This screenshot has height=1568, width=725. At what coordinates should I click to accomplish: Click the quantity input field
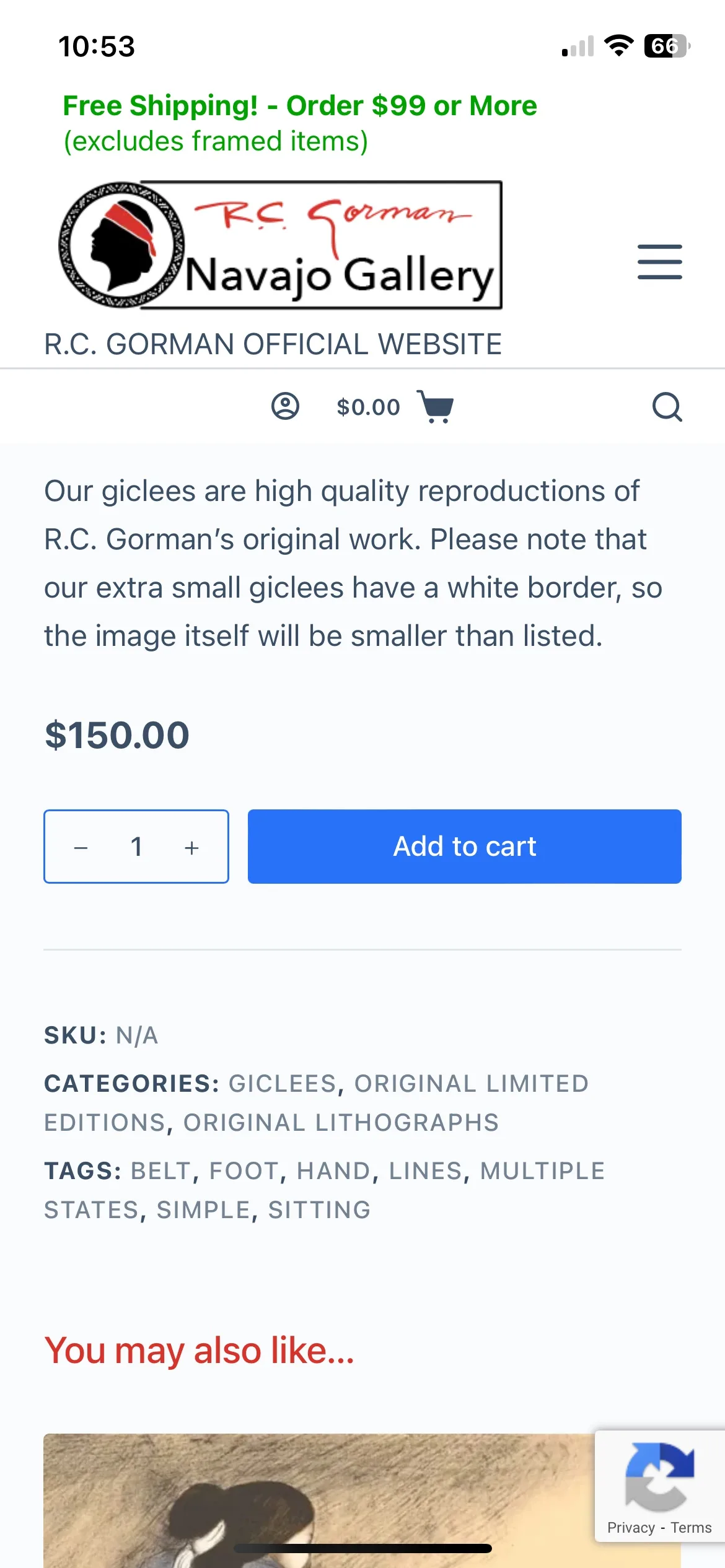tap(136, 846)
